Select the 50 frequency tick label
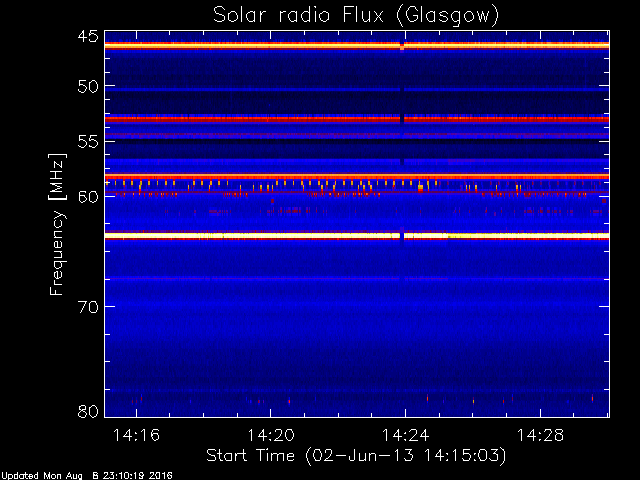 click(88, 86)
